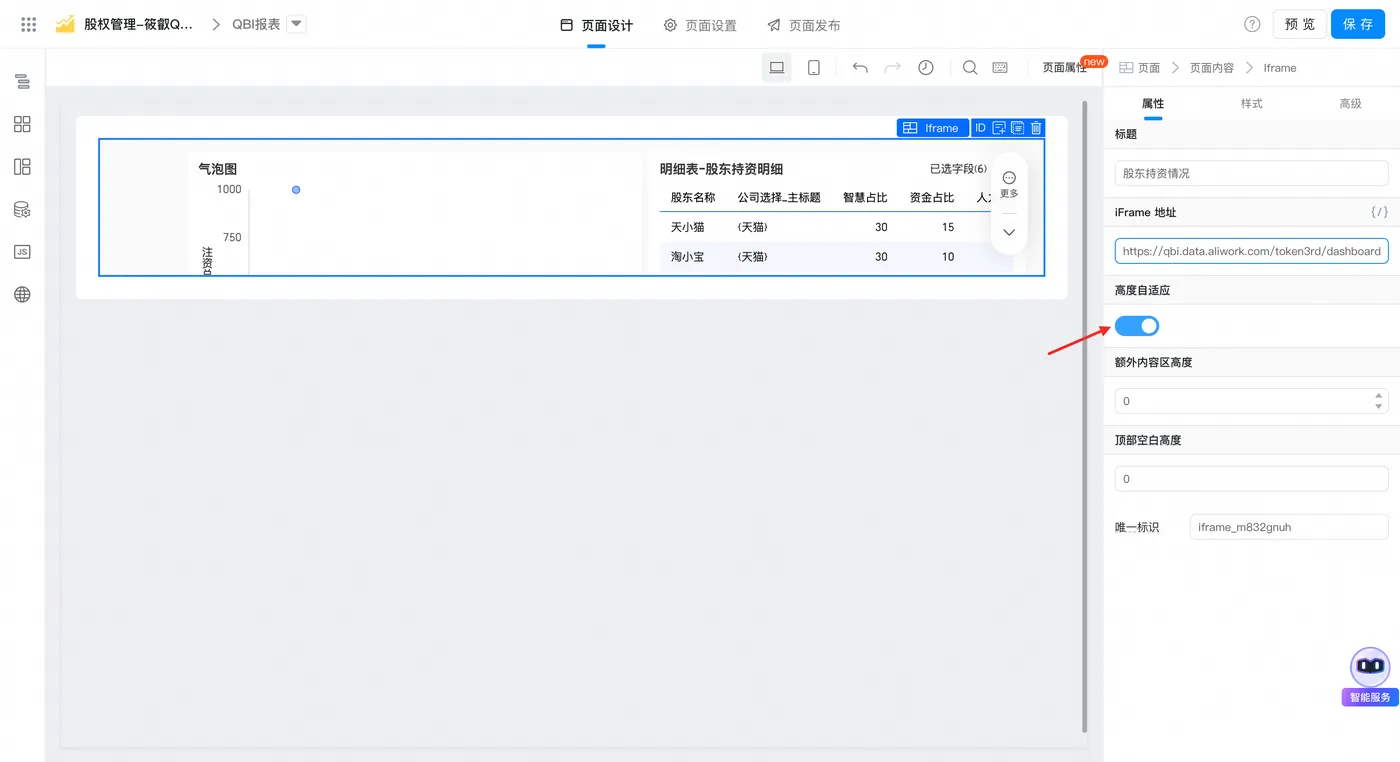Screen dimensions: 1400x762
Task: Select the 属性 tab
Action: point(1153,103)
